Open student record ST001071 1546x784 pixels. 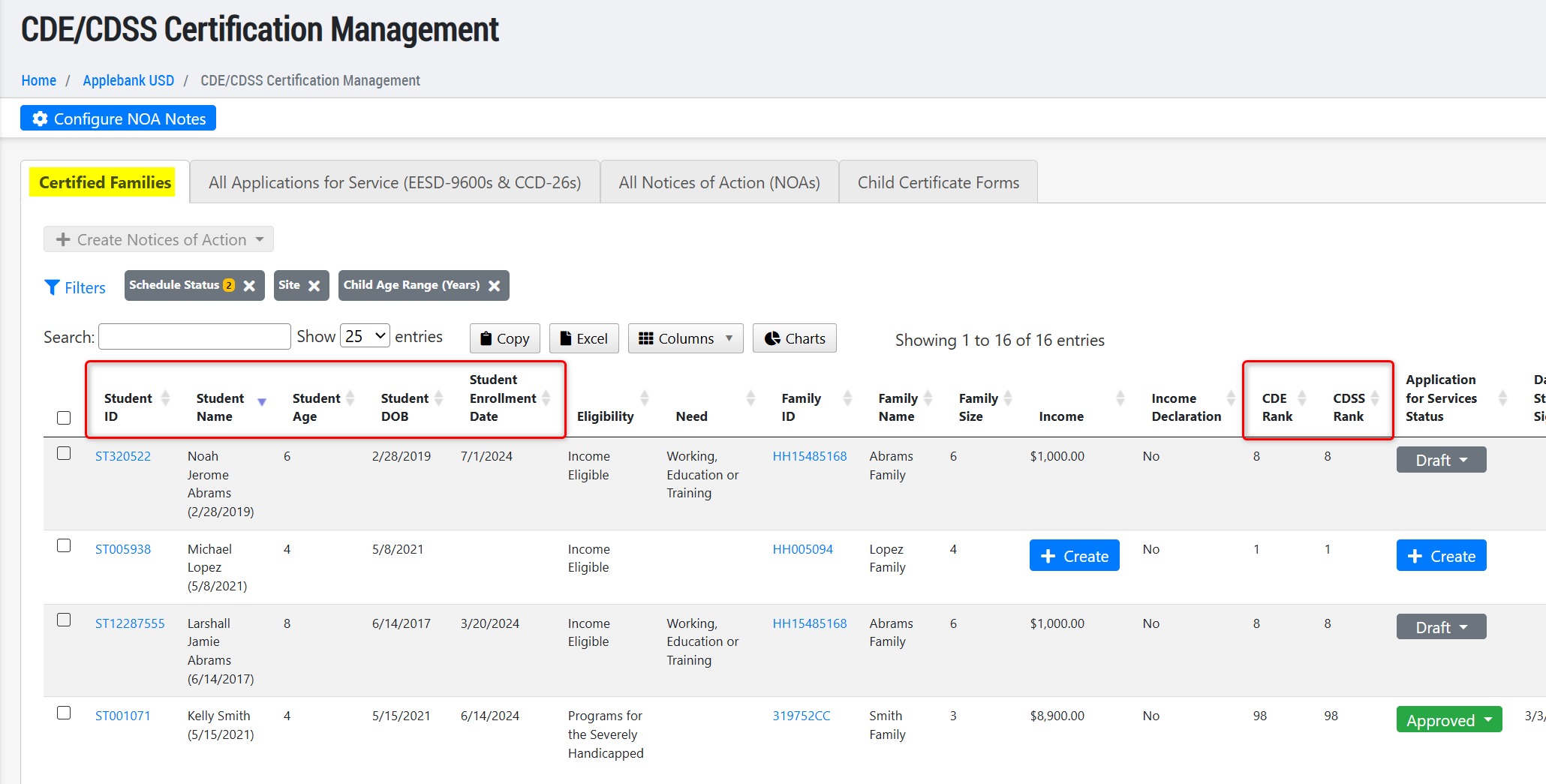(x=122, y=716)
